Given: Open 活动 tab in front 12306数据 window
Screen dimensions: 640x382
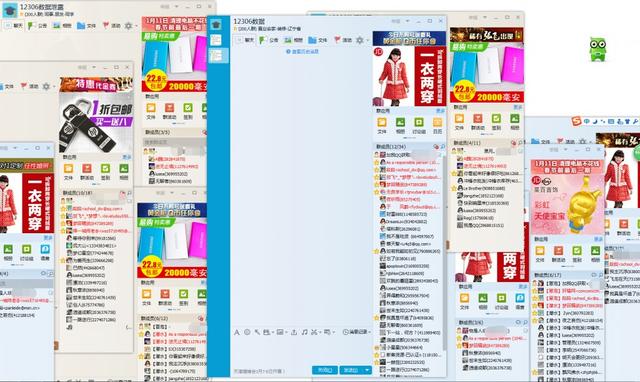Looking at the screenshot, I should point(342,40).
